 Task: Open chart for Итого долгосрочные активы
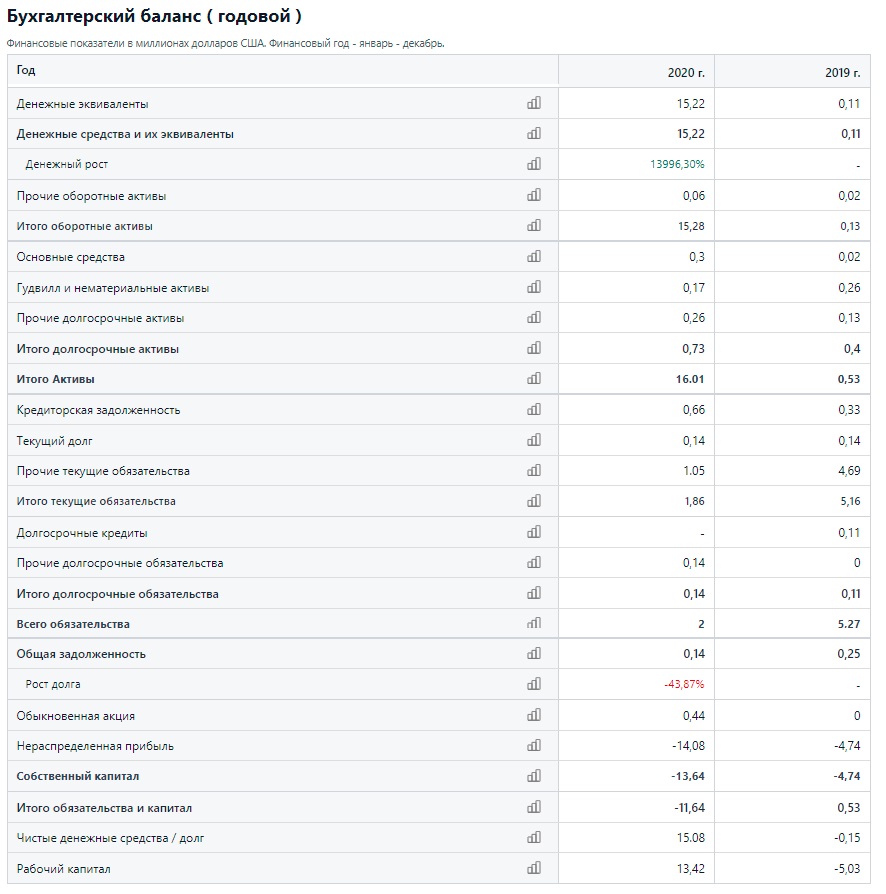(x=534, y=348)
